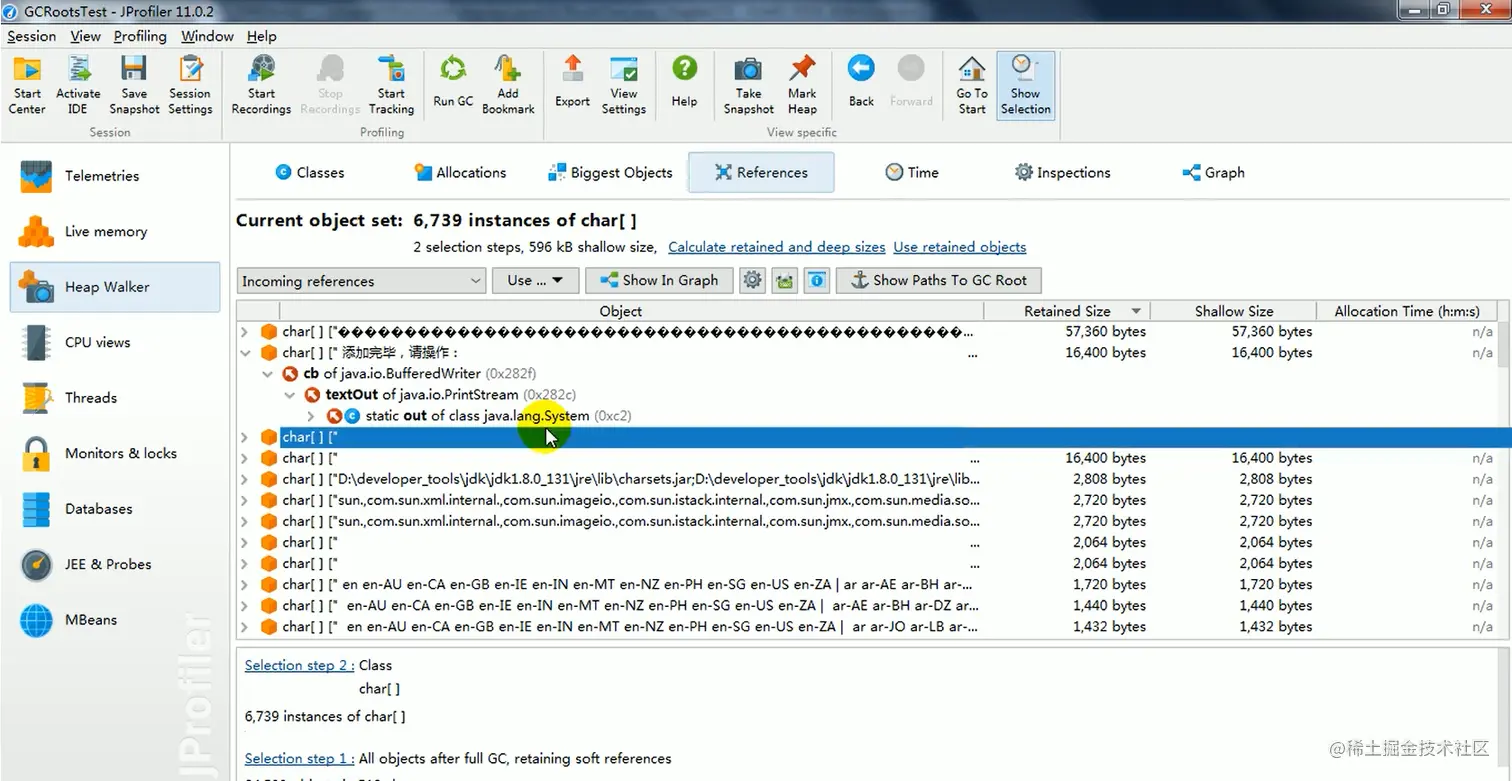Click the Save Snapshot icon

pos(134,84)
